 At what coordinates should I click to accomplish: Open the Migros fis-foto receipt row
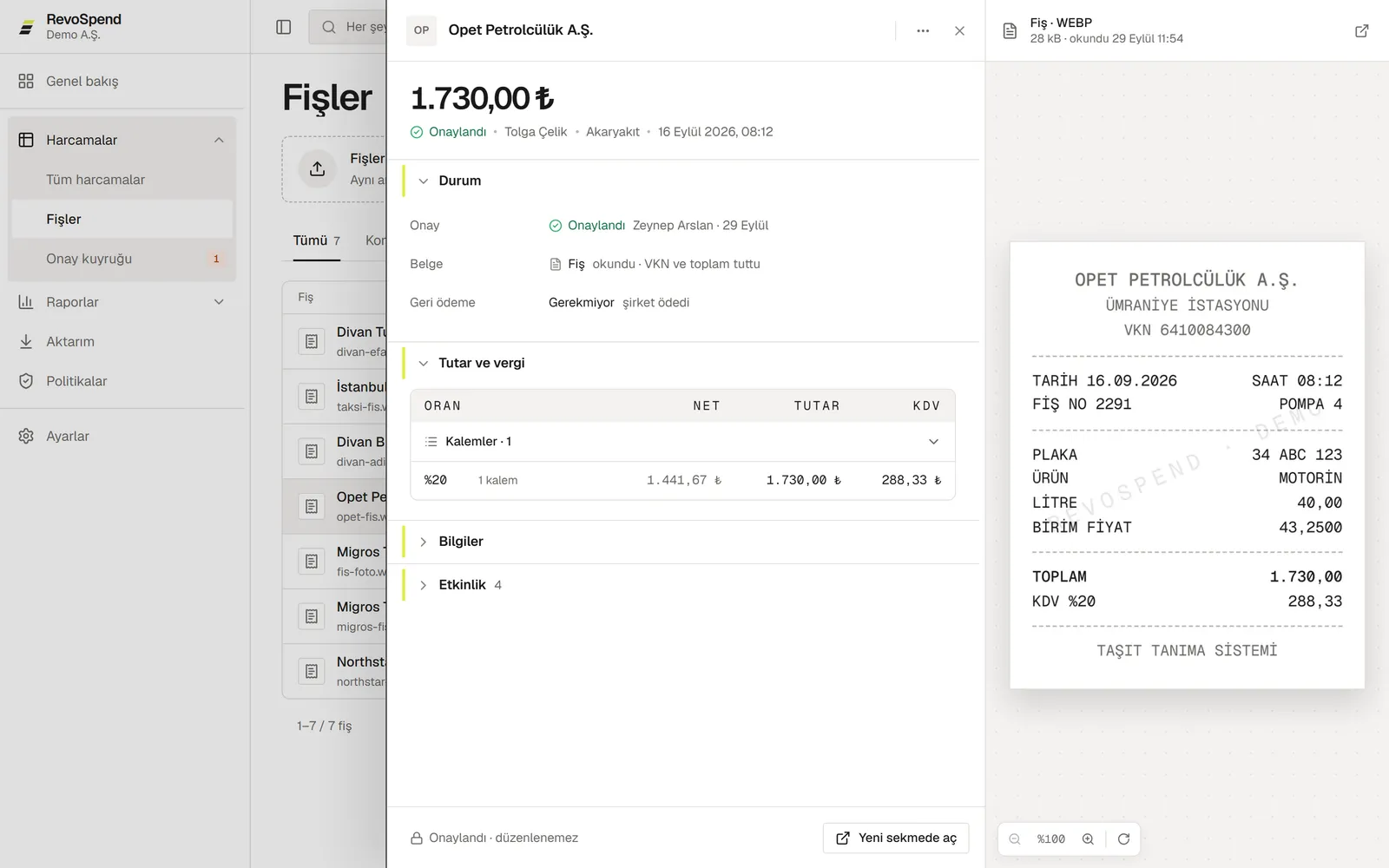[335, 562]
